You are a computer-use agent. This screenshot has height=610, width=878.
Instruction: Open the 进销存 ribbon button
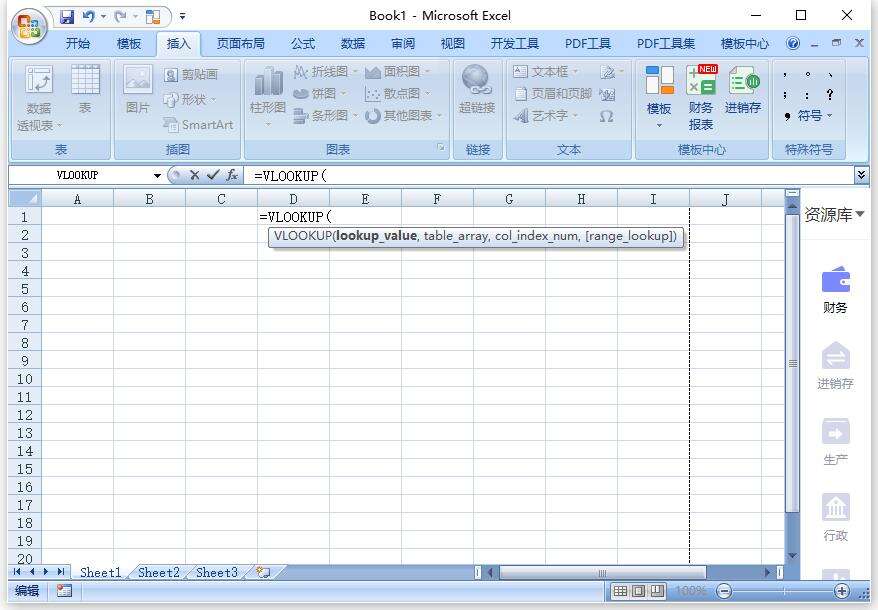pos(743,90)
